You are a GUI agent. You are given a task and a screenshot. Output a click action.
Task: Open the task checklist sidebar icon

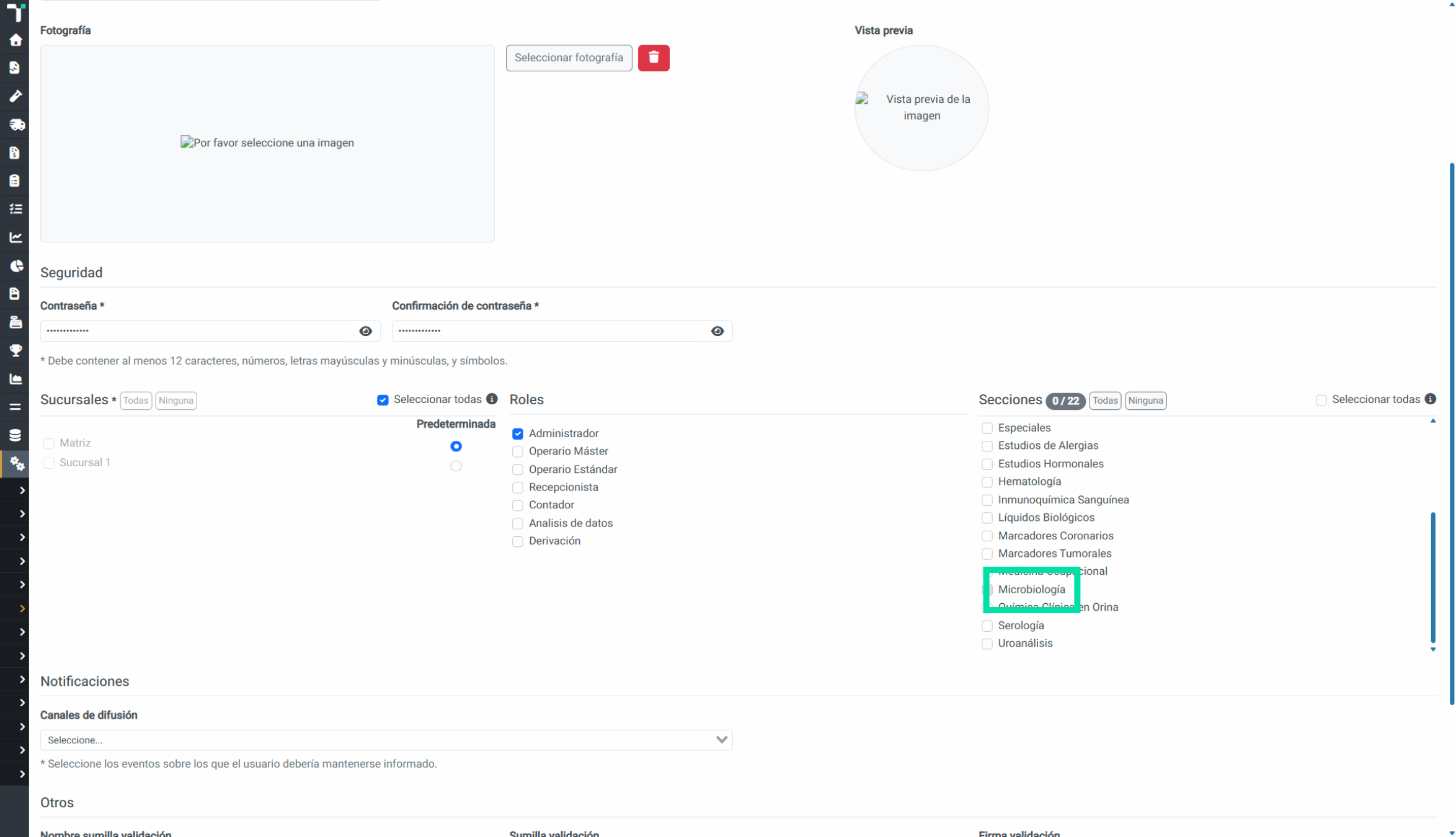pyautogui.click(x=16, y=209)
